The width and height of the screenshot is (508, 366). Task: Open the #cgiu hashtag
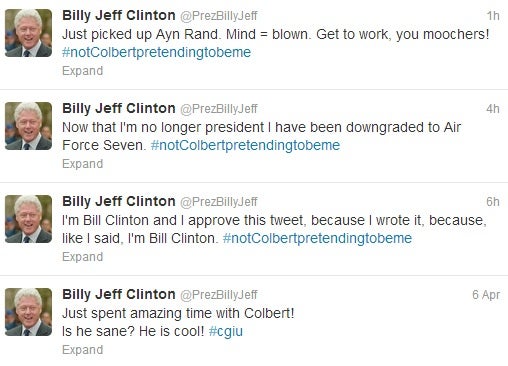click(226, 332)
